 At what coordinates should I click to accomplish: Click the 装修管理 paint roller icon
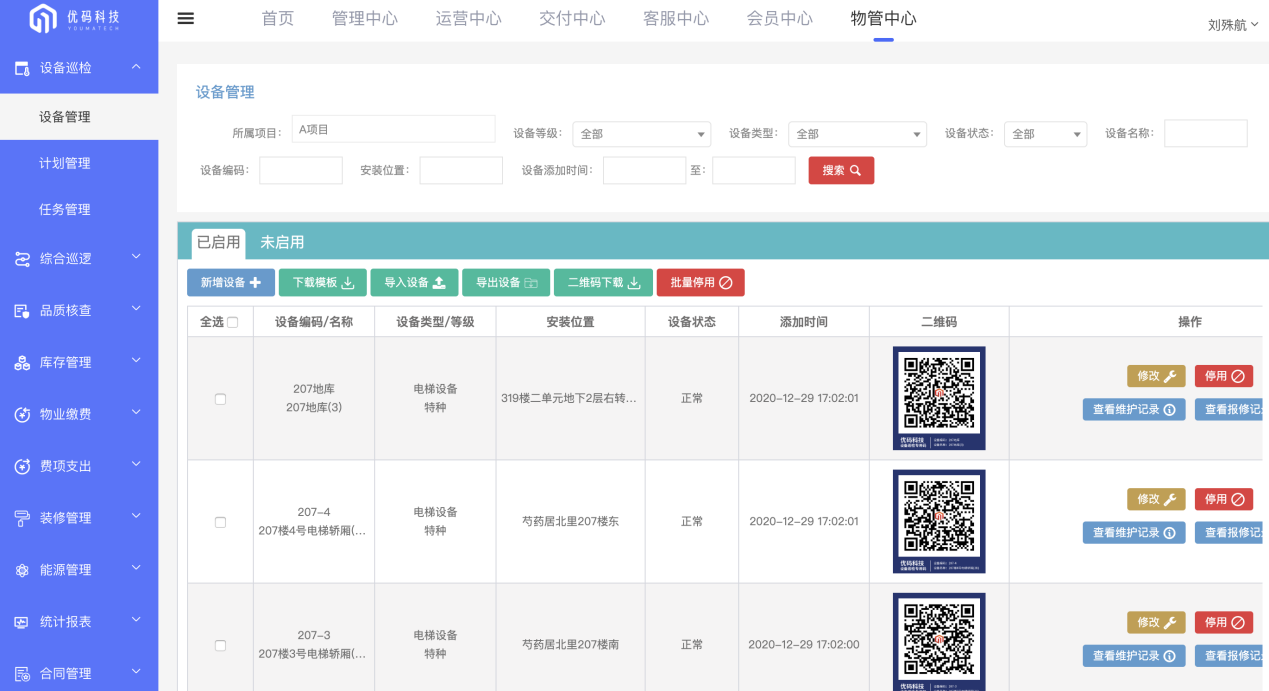point(22,518)
